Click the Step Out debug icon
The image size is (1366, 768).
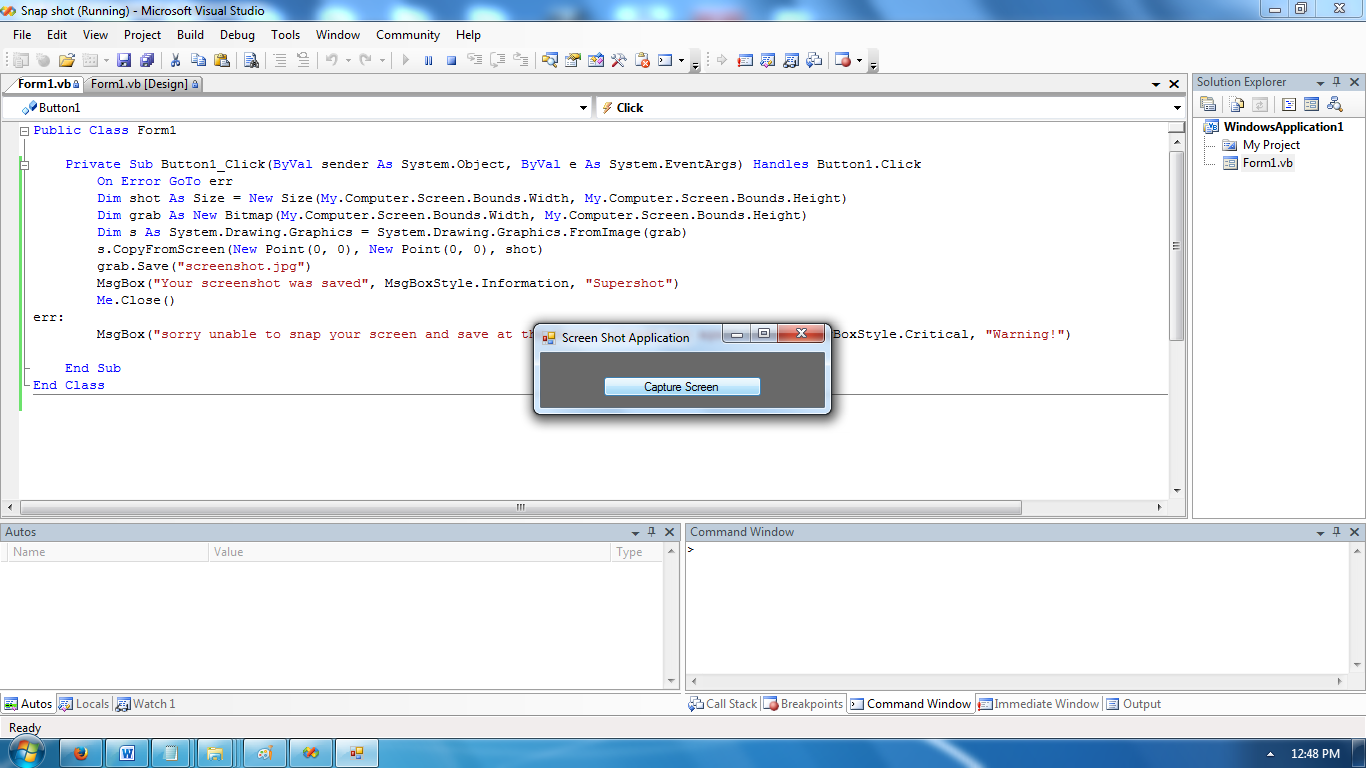[x=520, y=60]
